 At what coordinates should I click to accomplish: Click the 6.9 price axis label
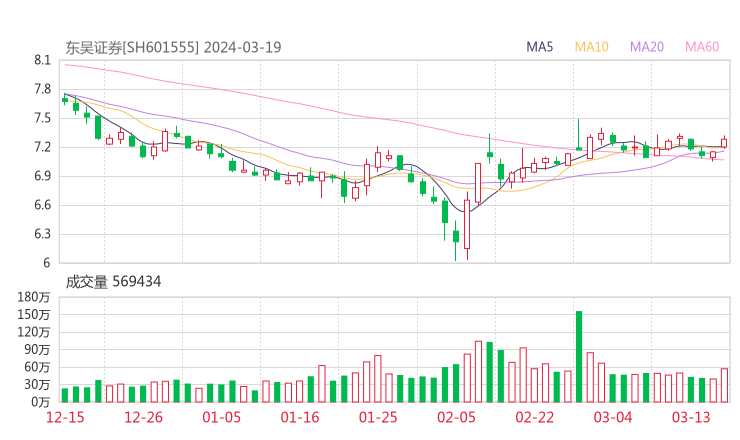pos(42,176)
